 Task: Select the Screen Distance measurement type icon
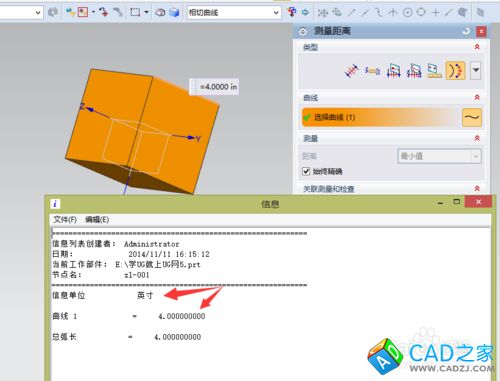(434, 71)
